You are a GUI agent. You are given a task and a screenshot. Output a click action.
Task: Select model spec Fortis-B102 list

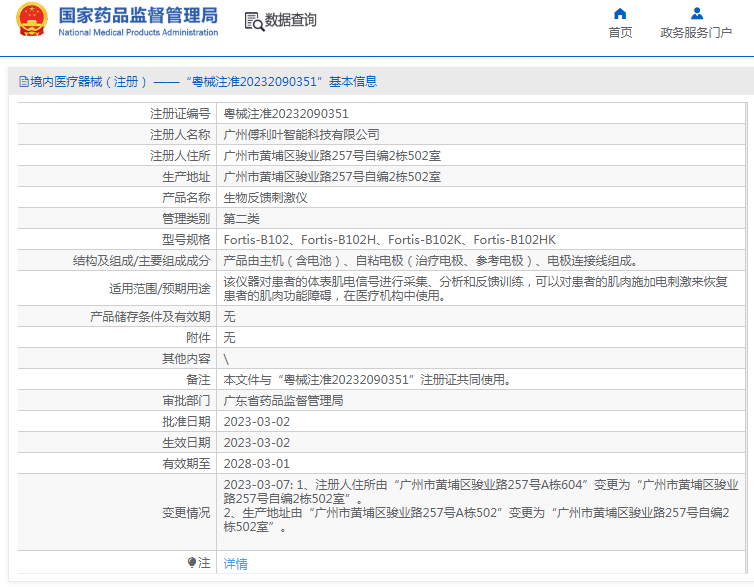point(390,240)
